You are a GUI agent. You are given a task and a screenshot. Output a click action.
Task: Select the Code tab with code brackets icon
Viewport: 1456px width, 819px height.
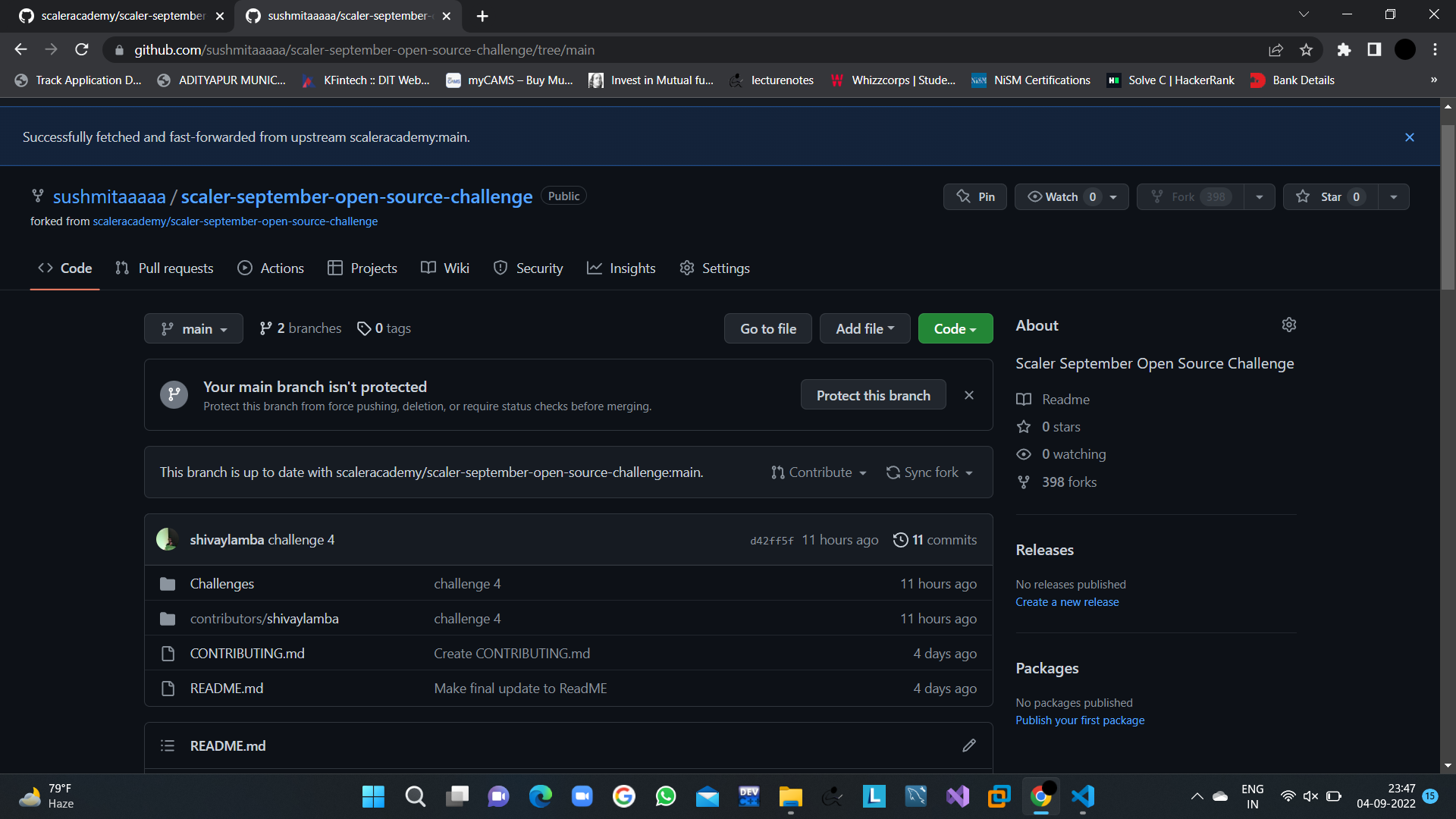pos(64,268)
